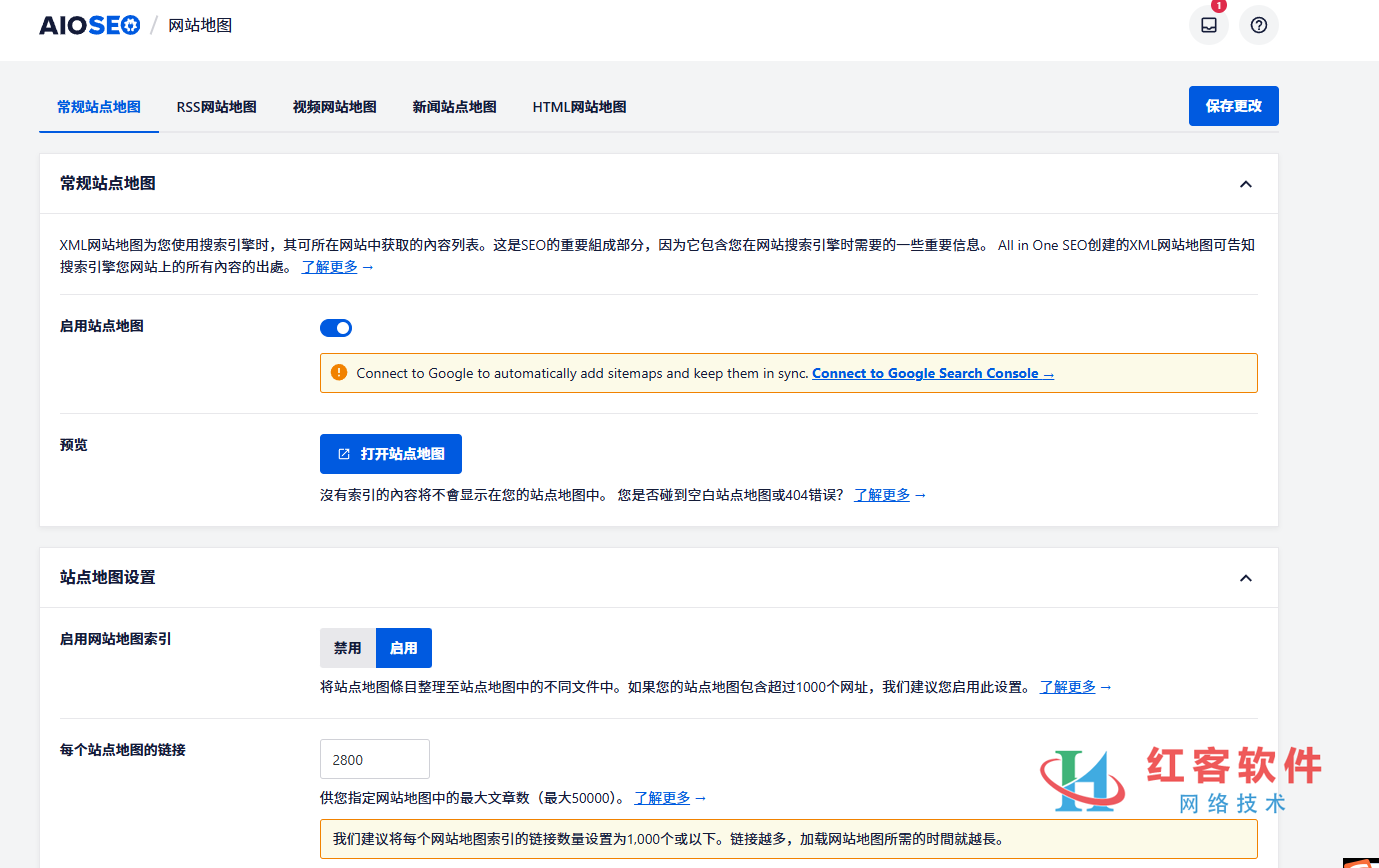Click the 站点地图设置 section heading

click(x=108, y=578)
